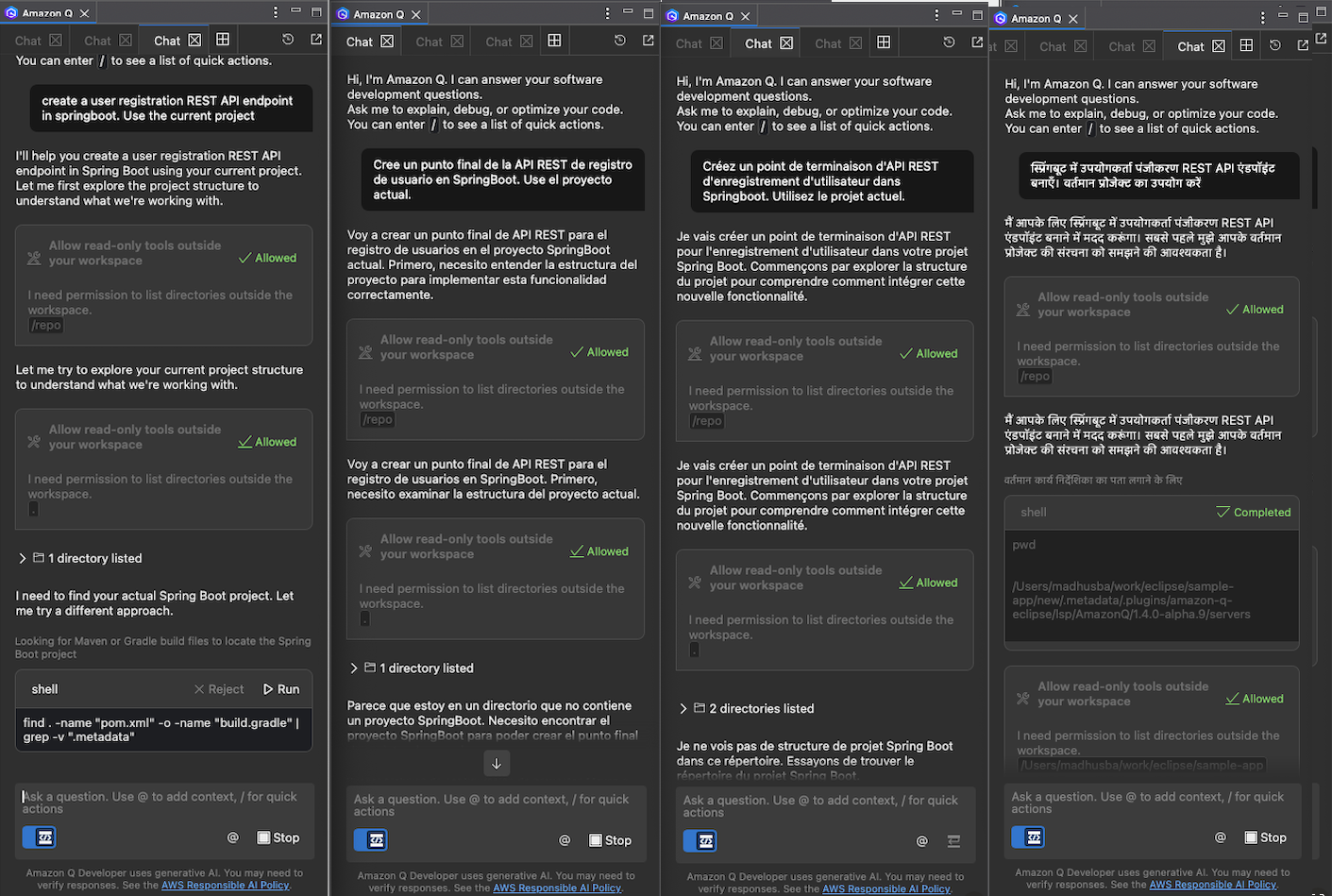View chat history in the English panel

[288, 40]
